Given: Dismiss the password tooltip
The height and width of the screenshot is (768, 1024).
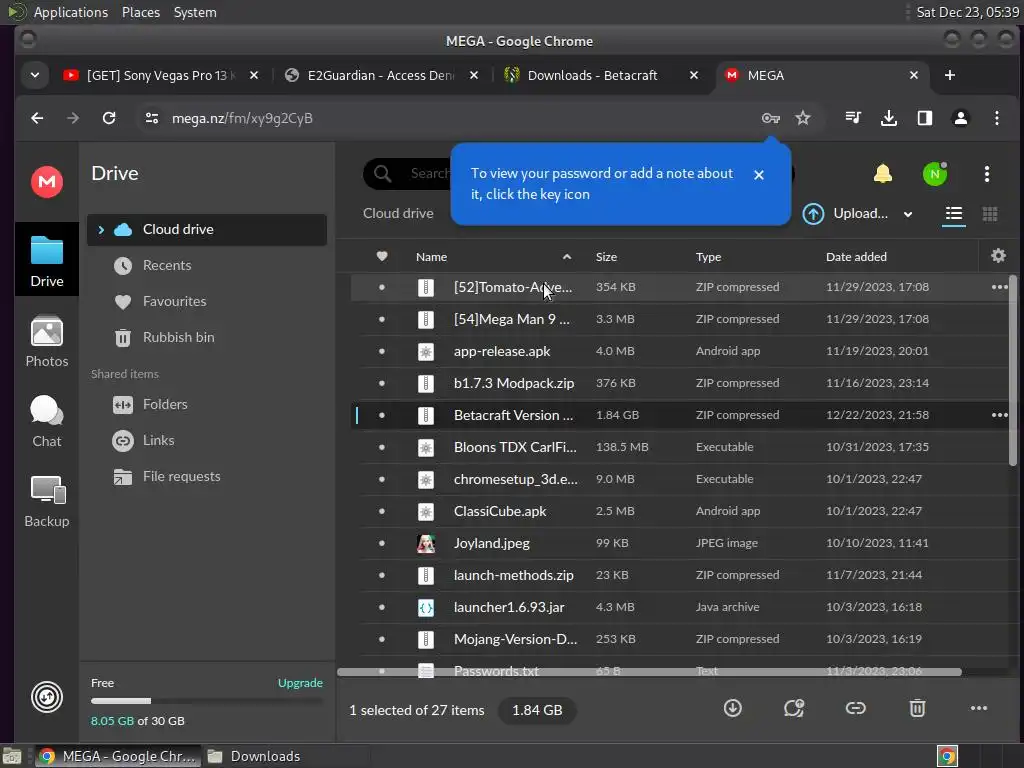Looking at the screenshot, I should click(758, 175).
